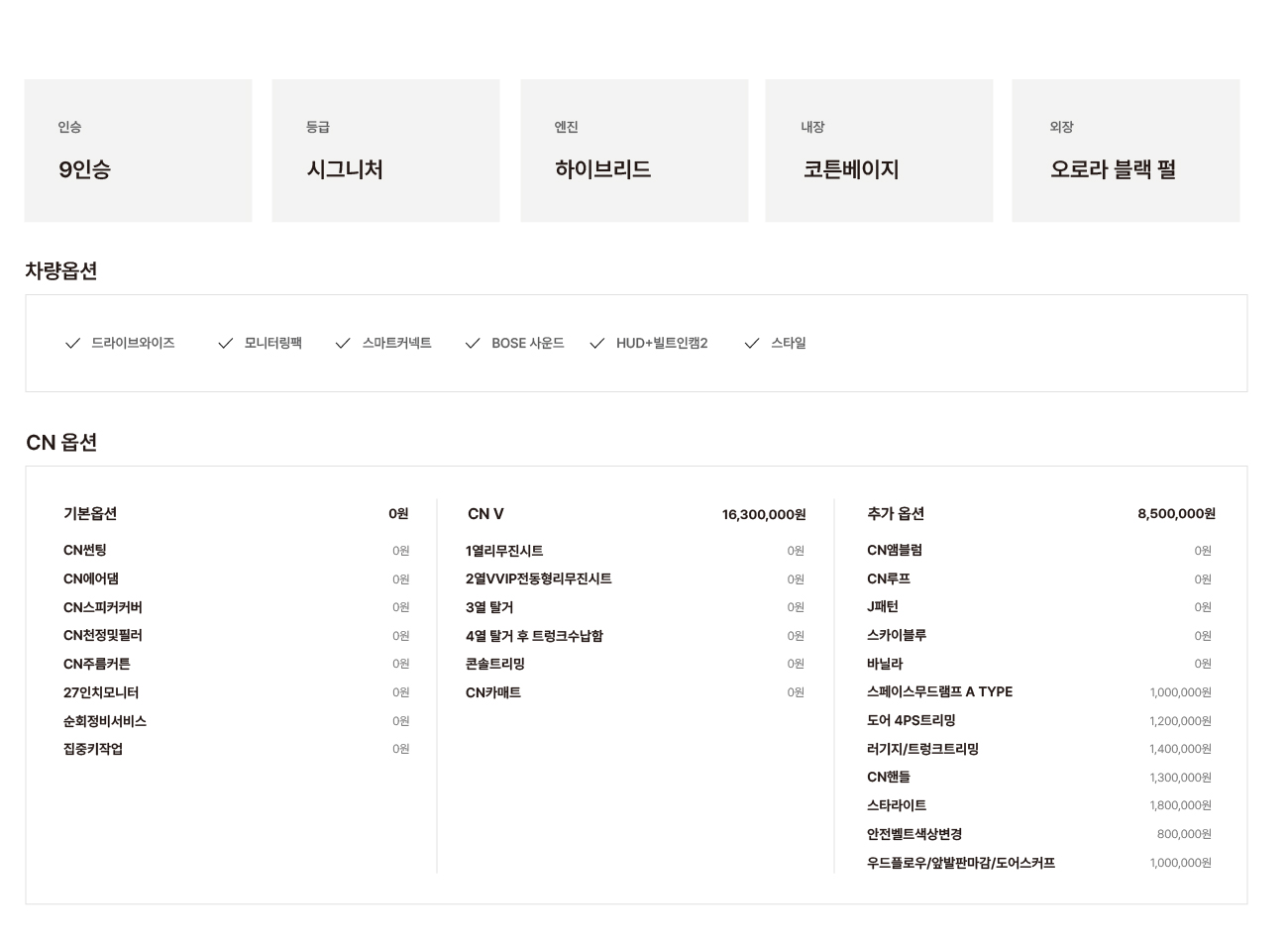This screenshot has height=945, width=1288.
Task: Click the CN천정및필러 row
Action: (x=236, y=635)
